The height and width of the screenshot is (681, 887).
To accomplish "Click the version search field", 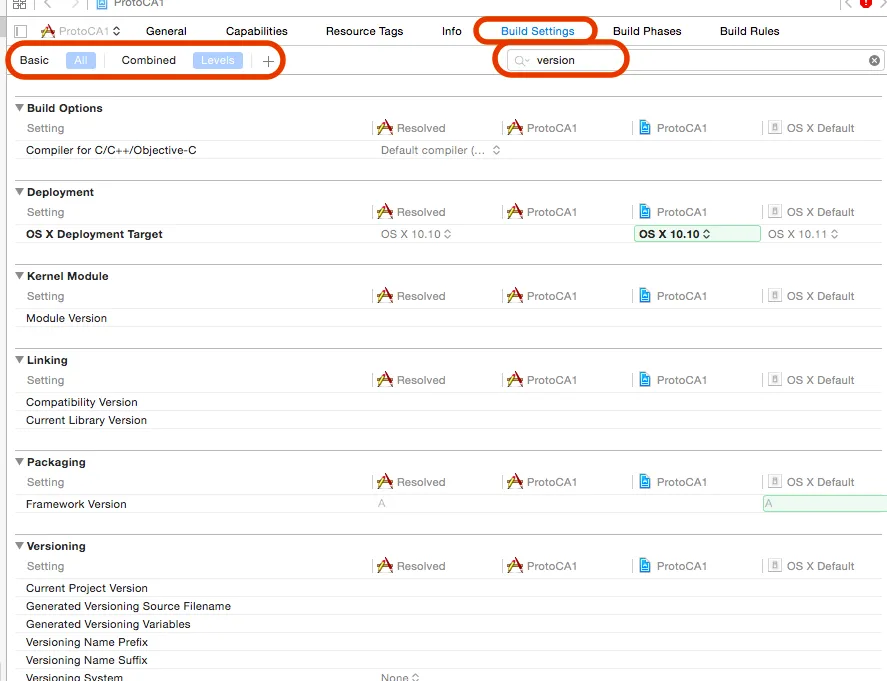I will tap(696, 61).
